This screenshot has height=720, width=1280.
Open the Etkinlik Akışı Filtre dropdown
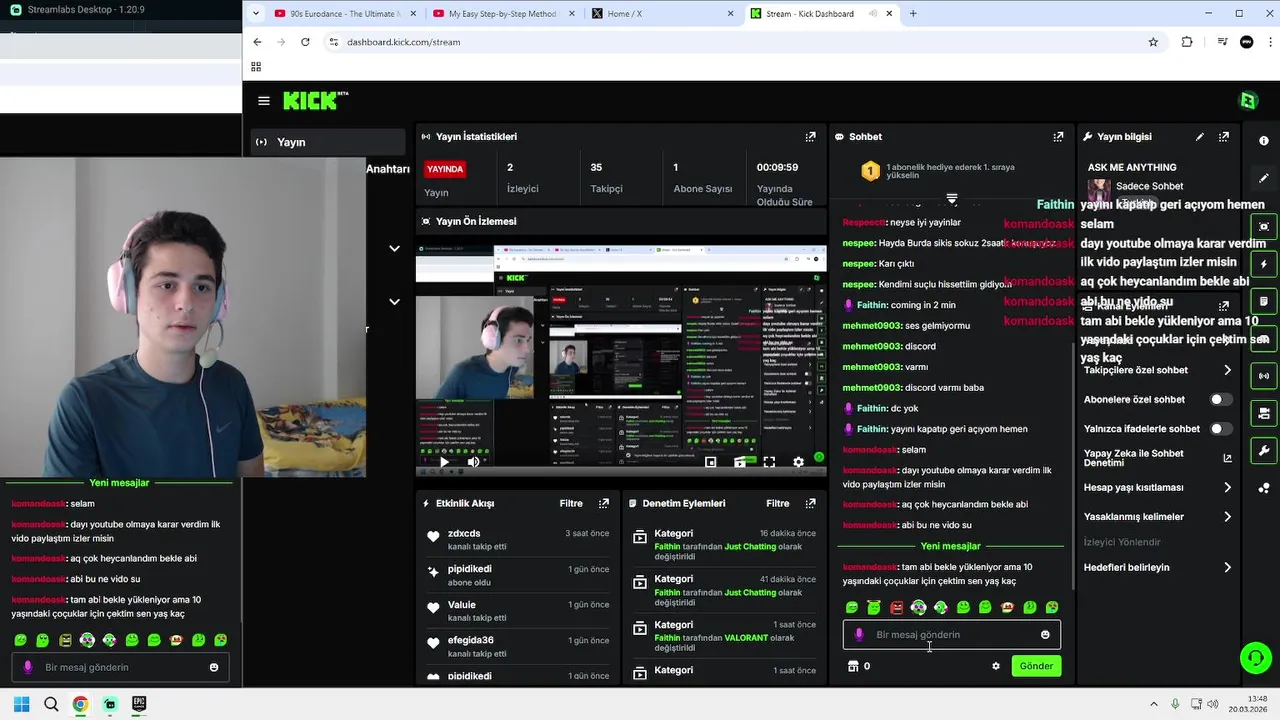[571, 504]
